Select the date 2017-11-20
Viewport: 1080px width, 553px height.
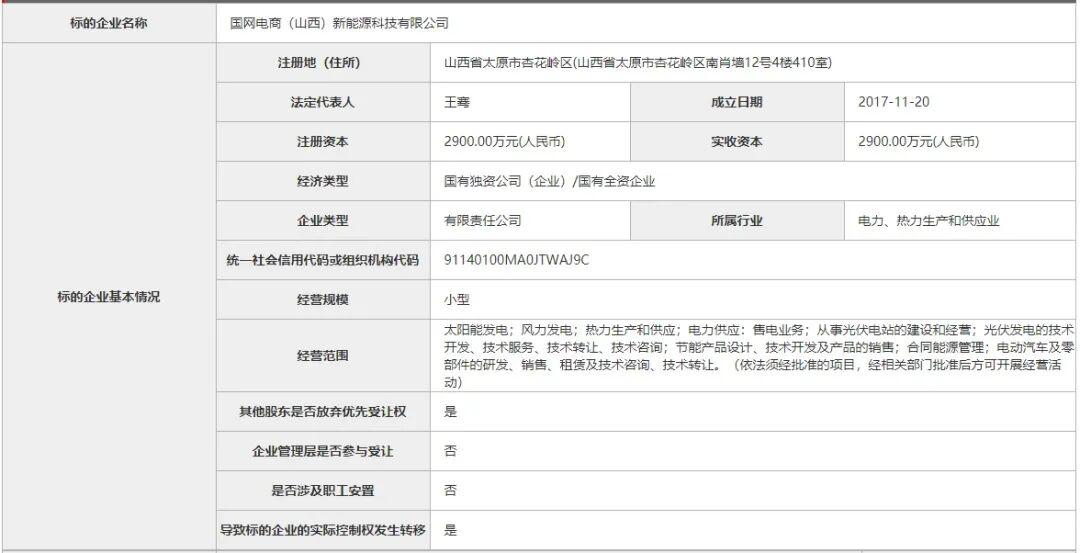click(894, 103)
